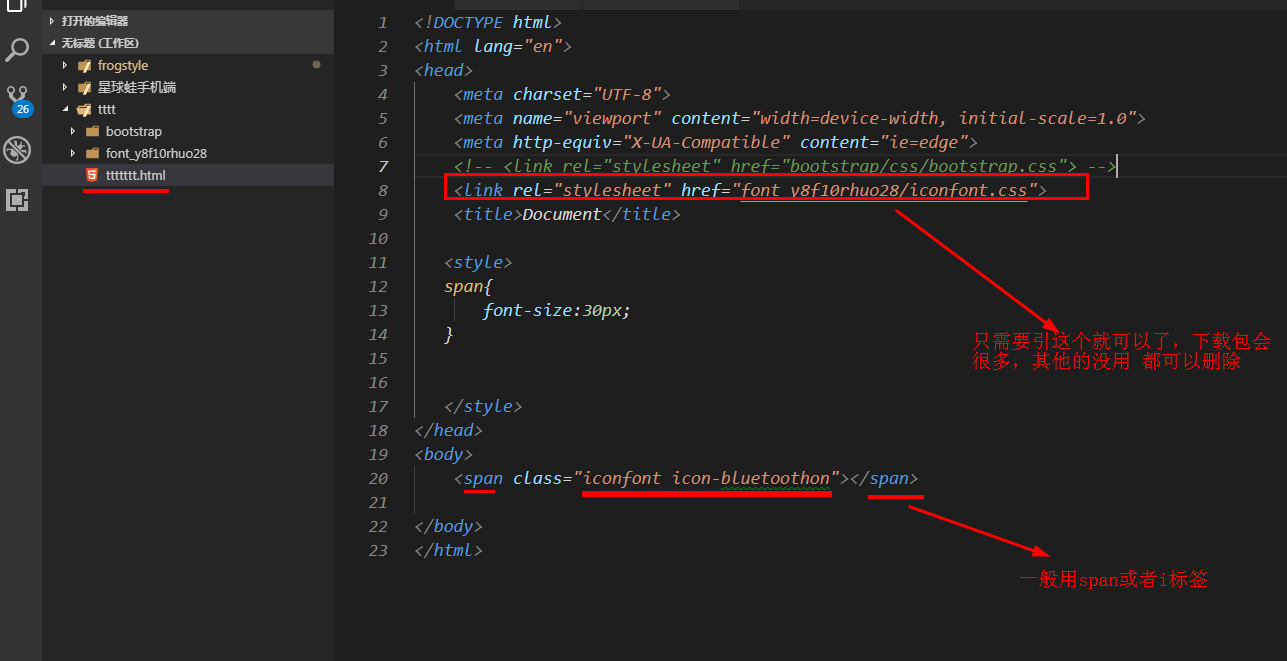Click line number 20 in the gutter
The height and width of the screenshot is (661, 1287).
(378, 478)
